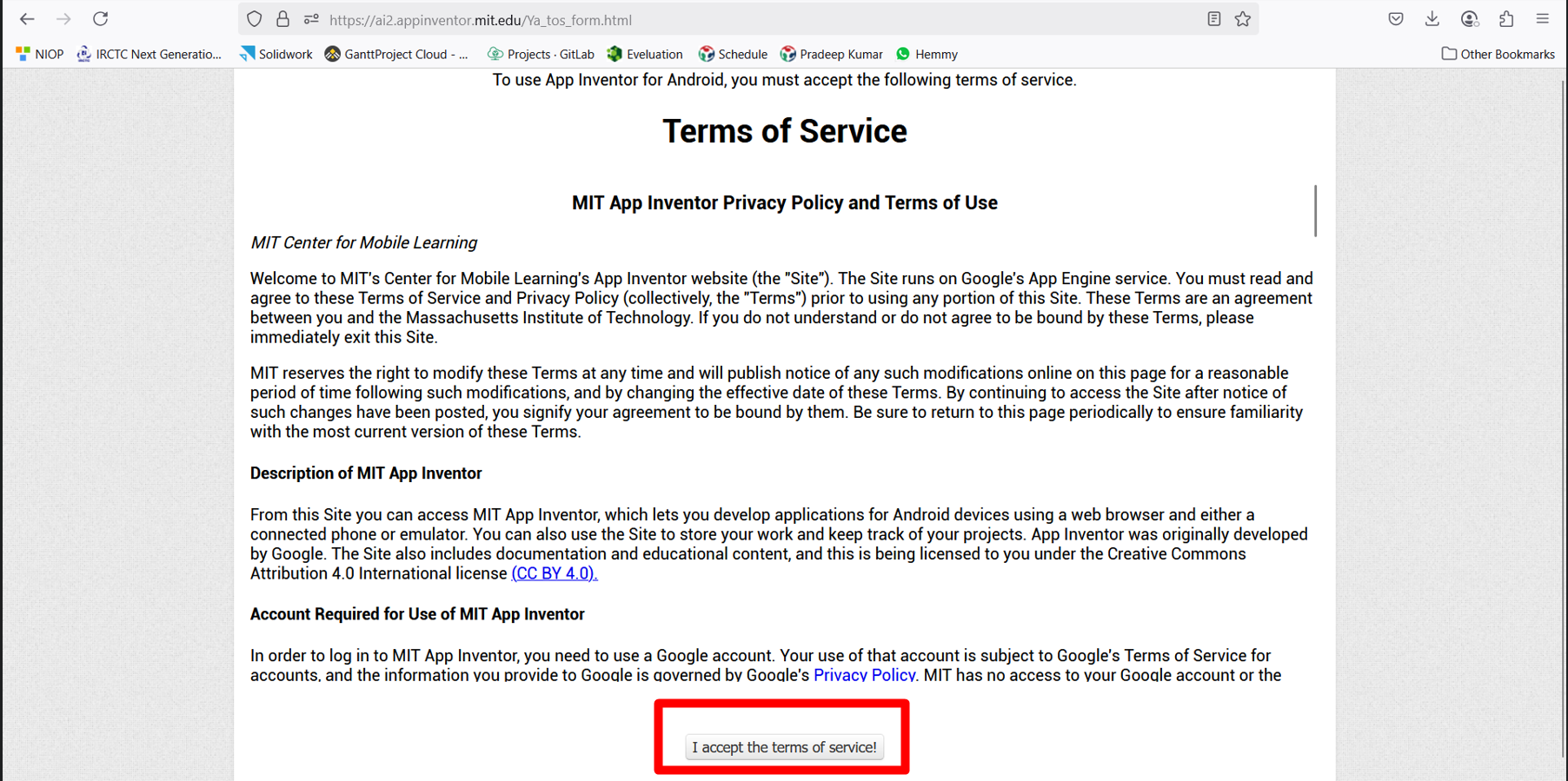Open Google's Privacy Policy link

[864, 675]
